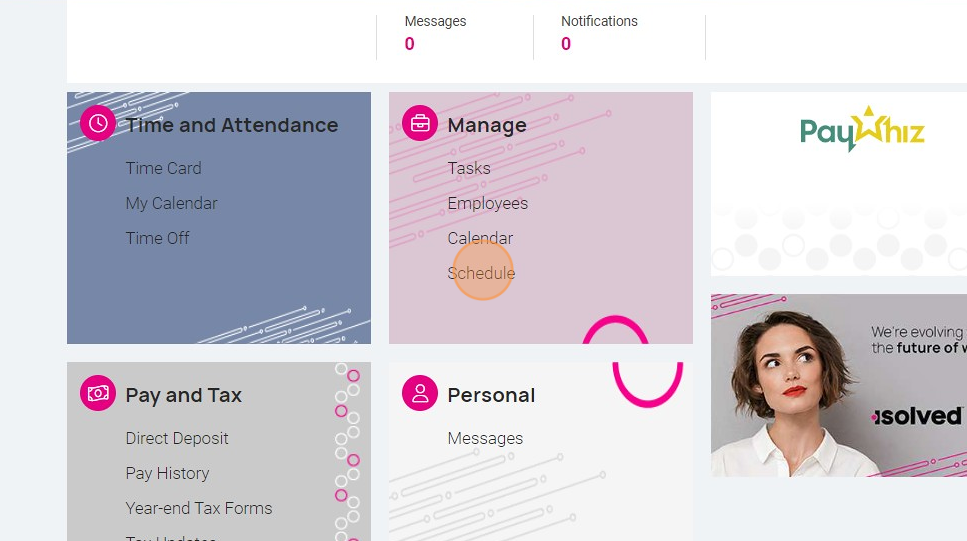
Task: Open Messages under Personal
Action: 485,439
